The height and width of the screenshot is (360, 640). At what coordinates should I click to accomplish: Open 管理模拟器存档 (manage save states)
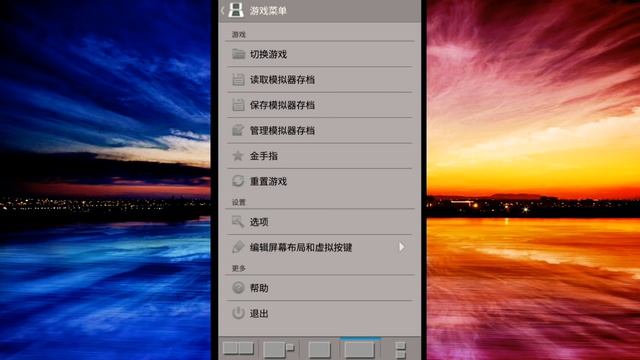(x=320, y=130)
